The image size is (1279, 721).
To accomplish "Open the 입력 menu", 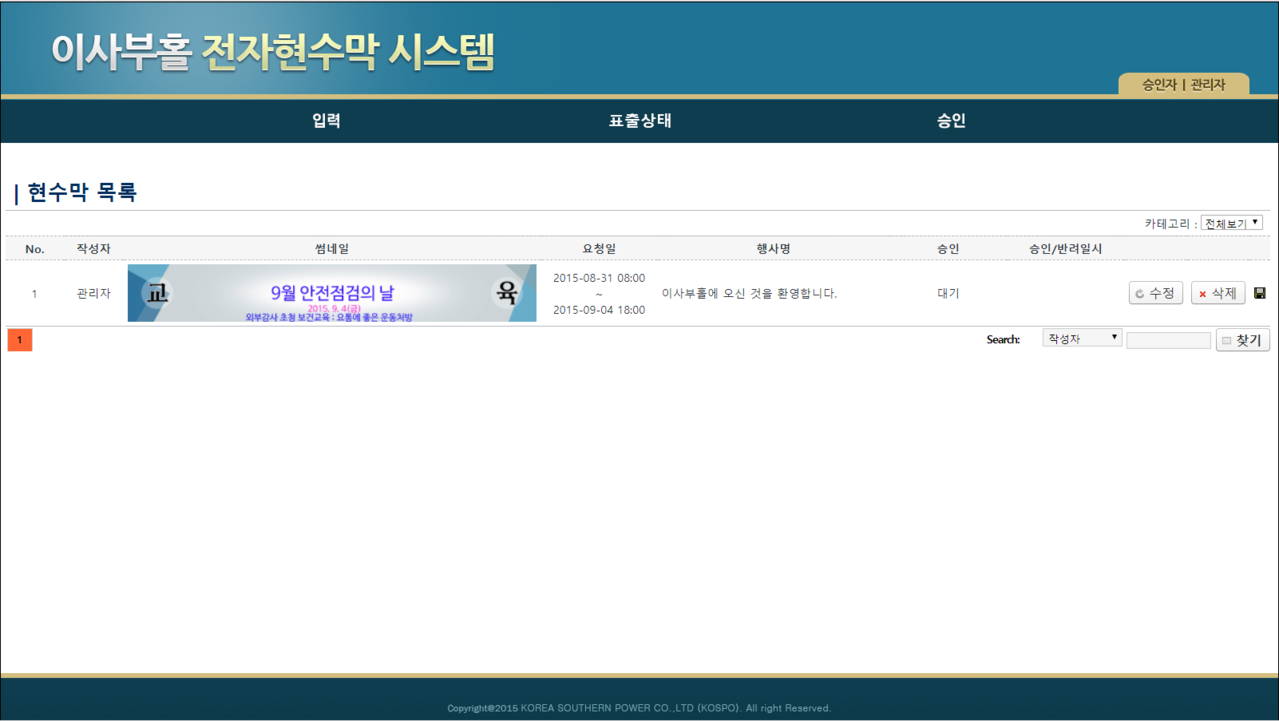I will pyautogui.click(x=326, y=121).
